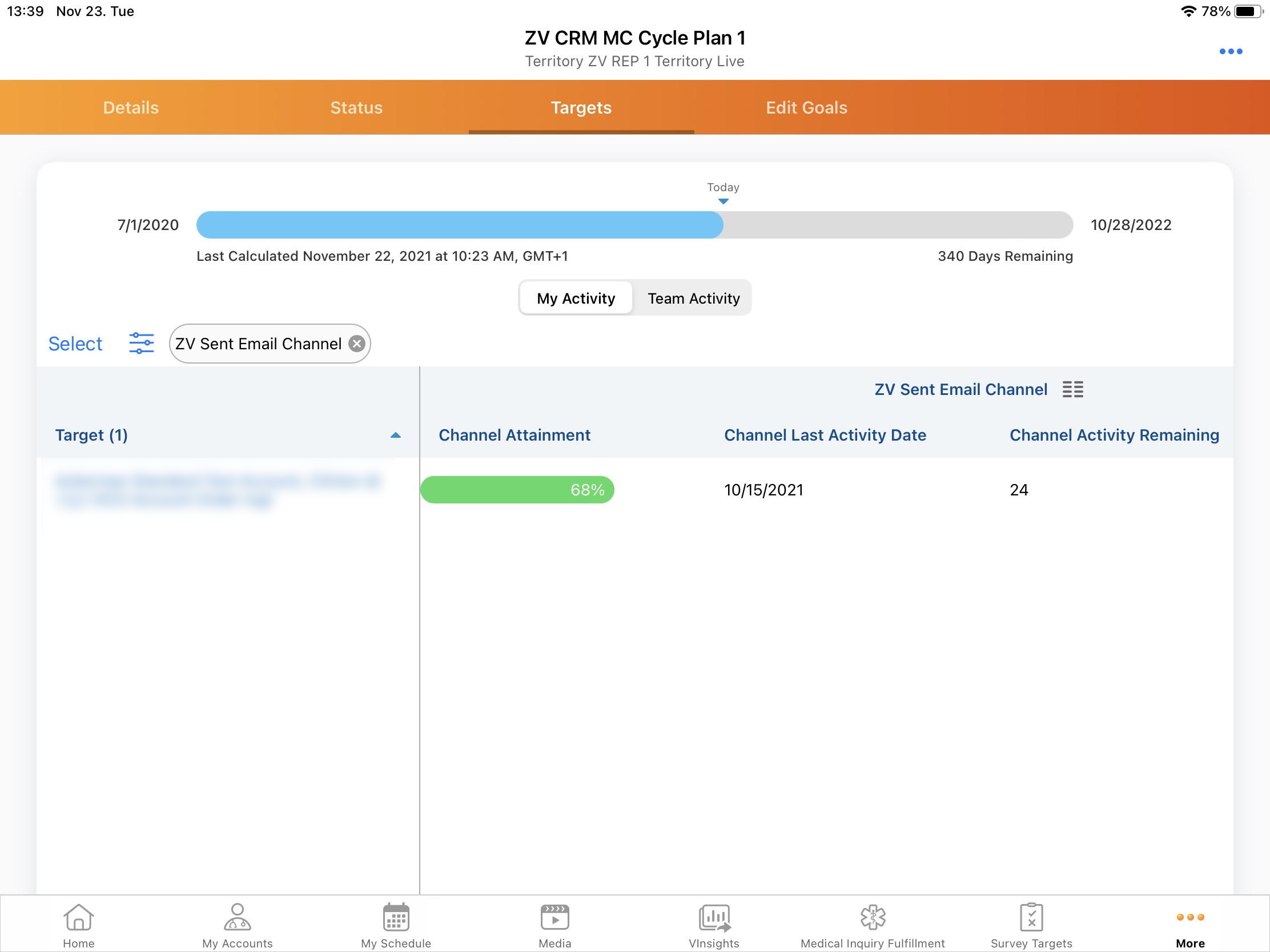Open column layout icon beside channel name

(1072, 389)
